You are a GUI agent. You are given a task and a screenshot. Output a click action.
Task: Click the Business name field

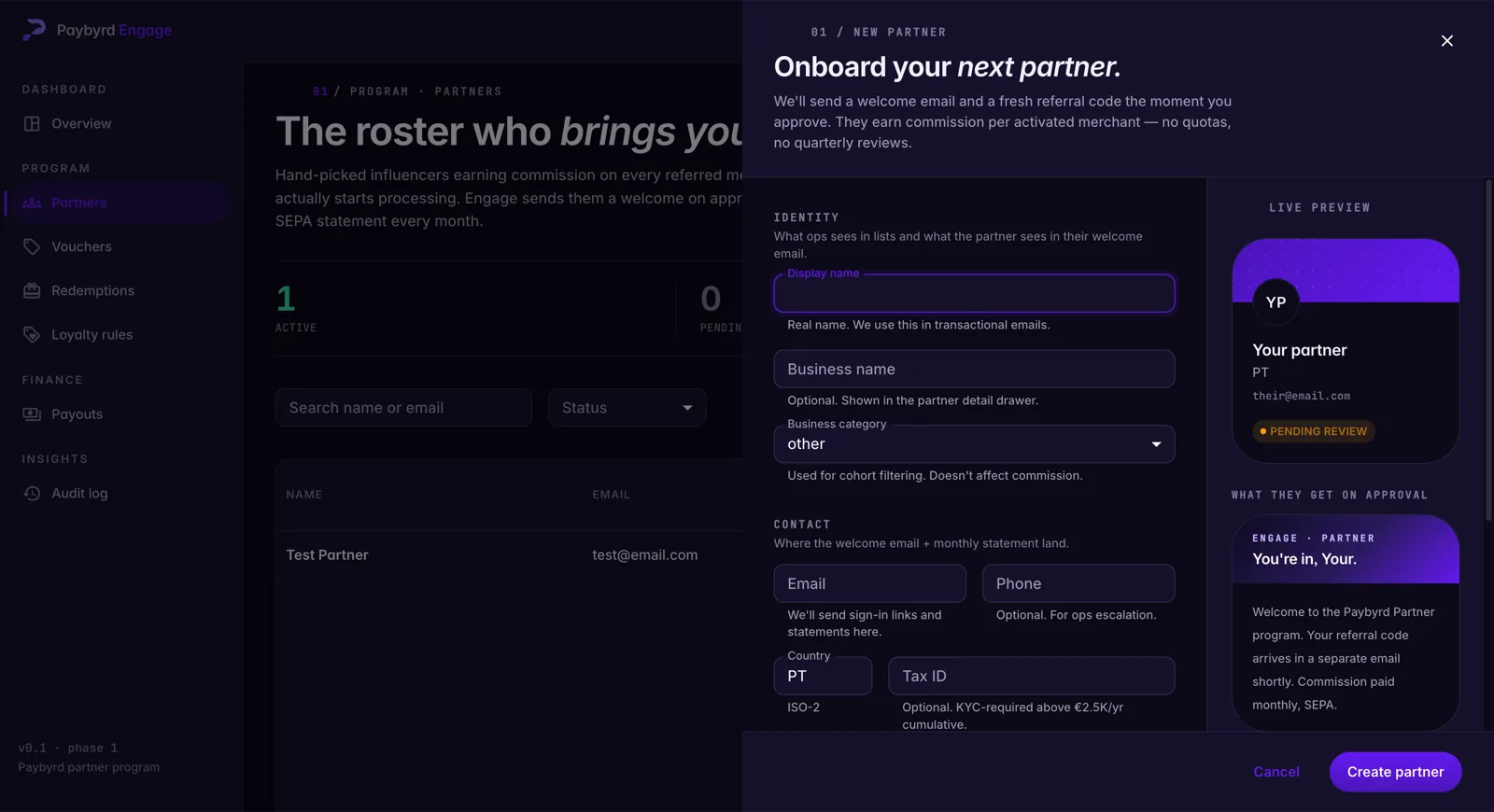974,369
